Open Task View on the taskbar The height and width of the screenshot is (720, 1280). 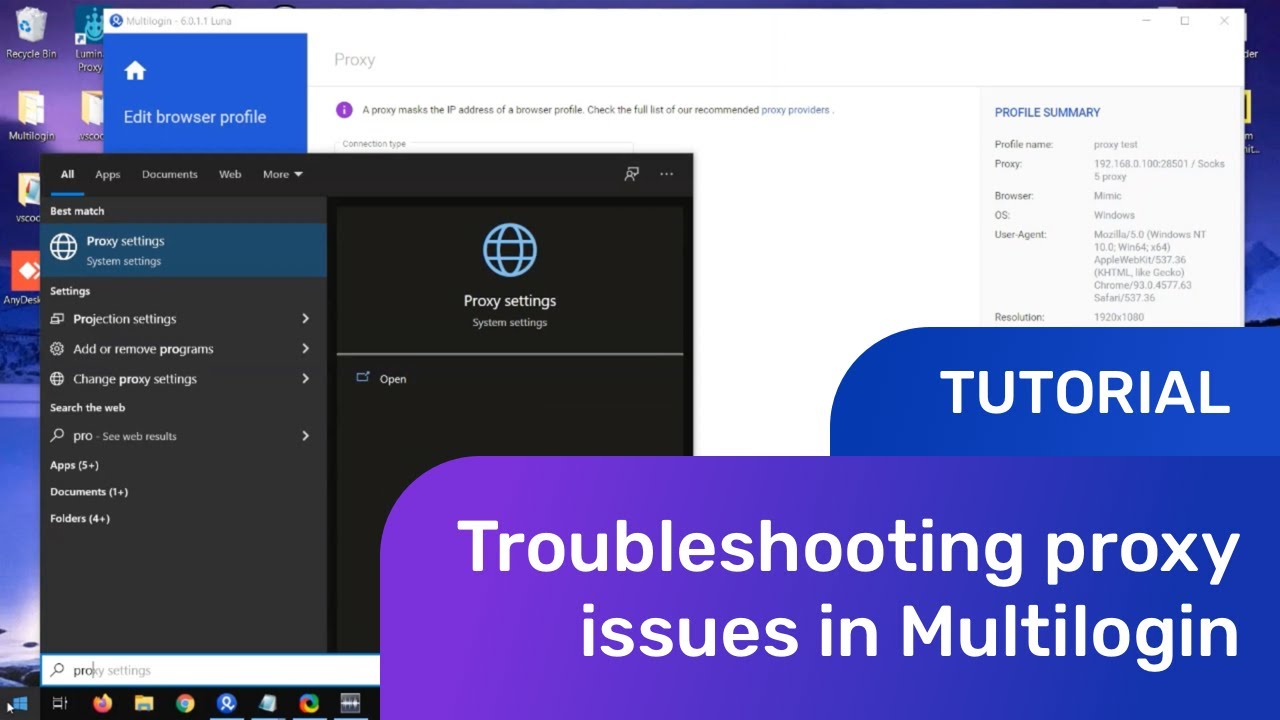tap(60, 704)
